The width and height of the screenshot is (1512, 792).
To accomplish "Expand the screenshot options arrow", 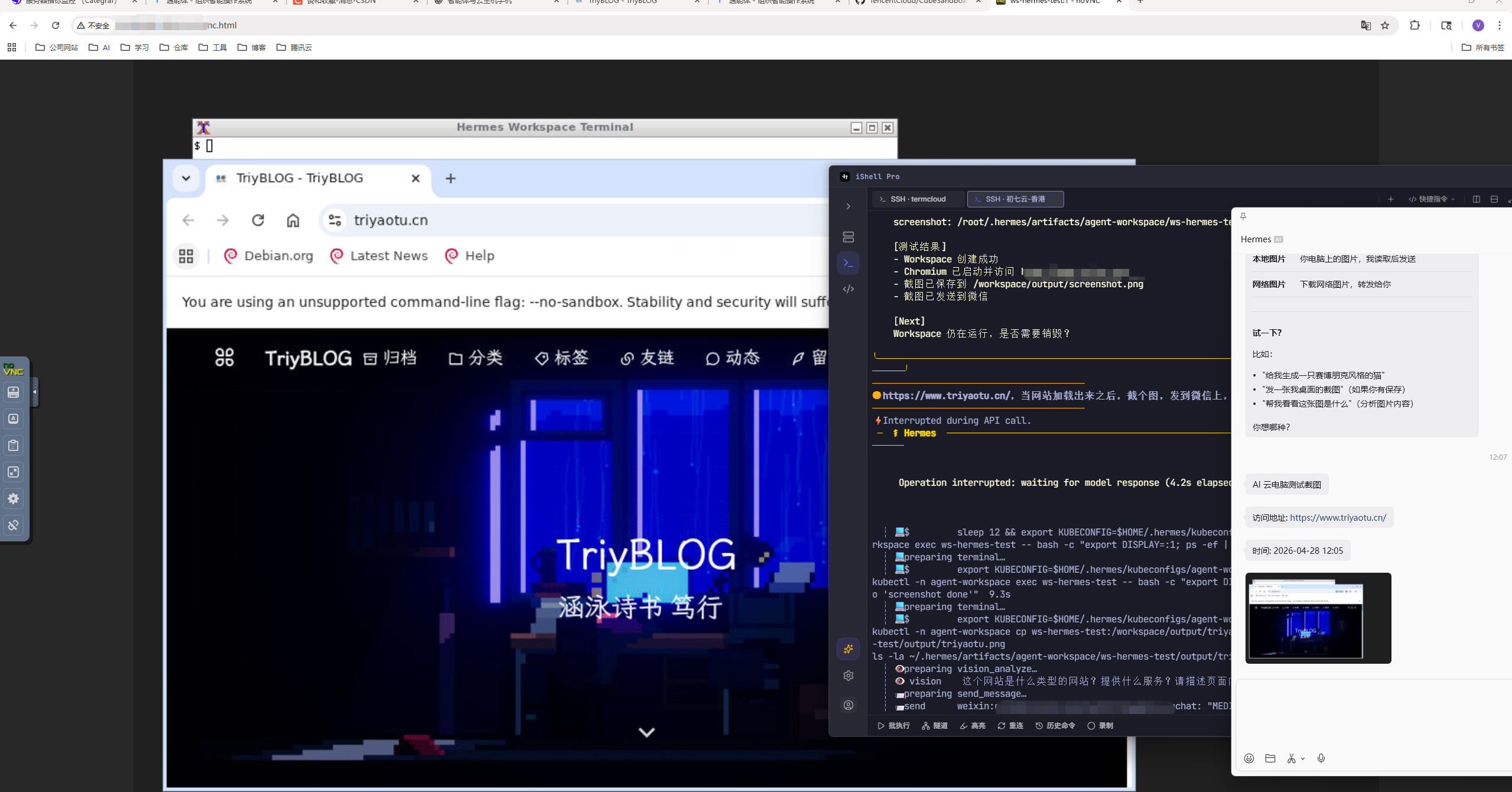I will [x=1303, y=759].
